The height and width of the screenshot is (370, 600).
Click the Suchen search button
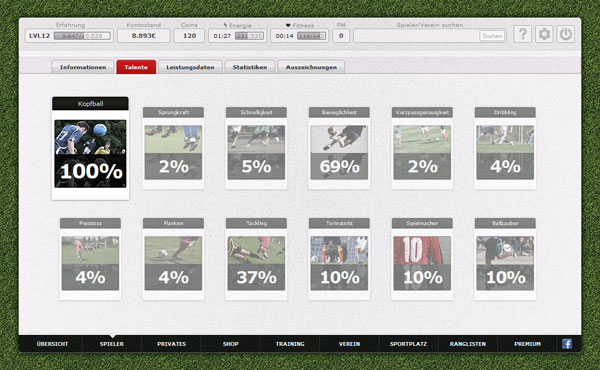pyautogui.click(x=492, y=36)
